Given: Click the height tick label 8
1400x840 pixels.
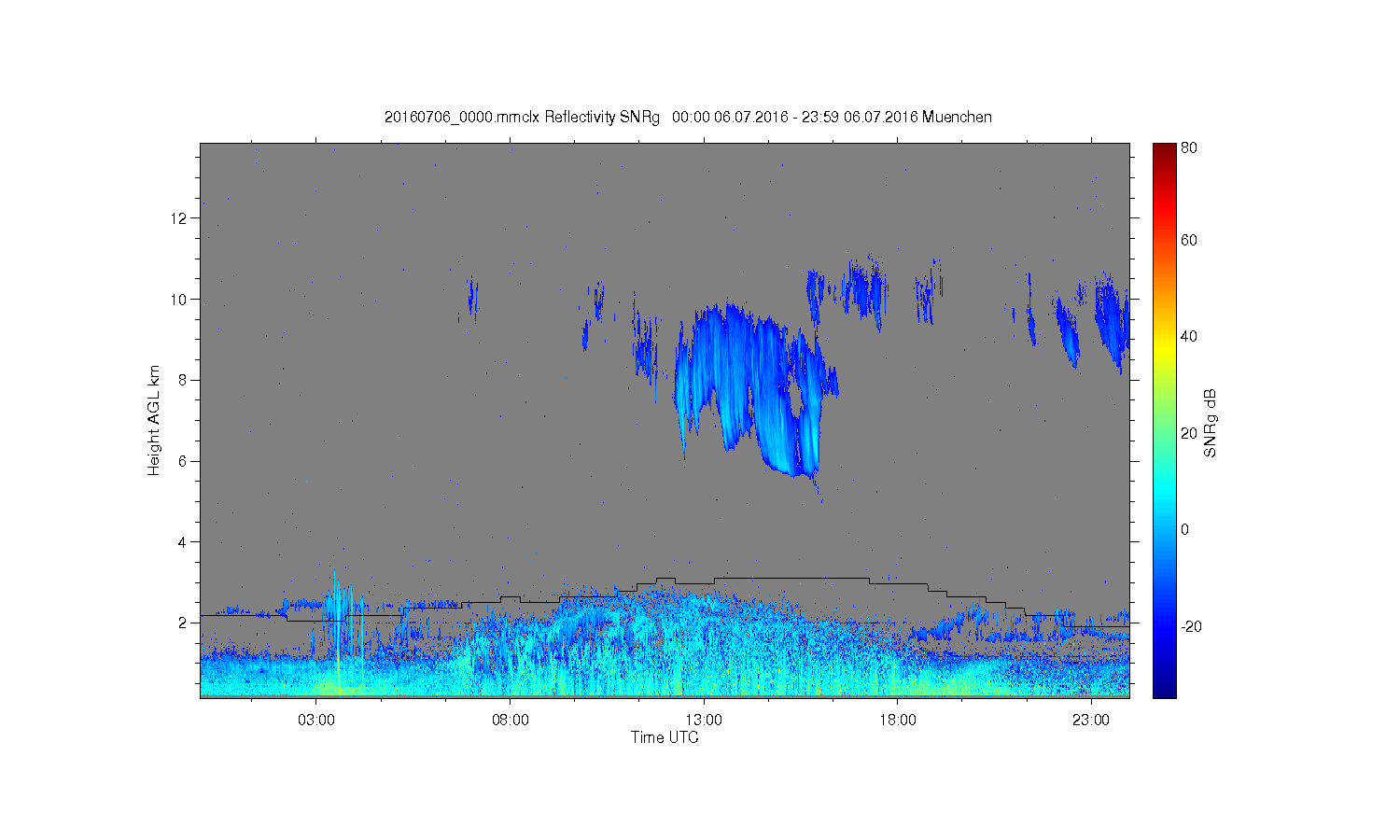Looking at the screenshot, I should coord(184,380).
